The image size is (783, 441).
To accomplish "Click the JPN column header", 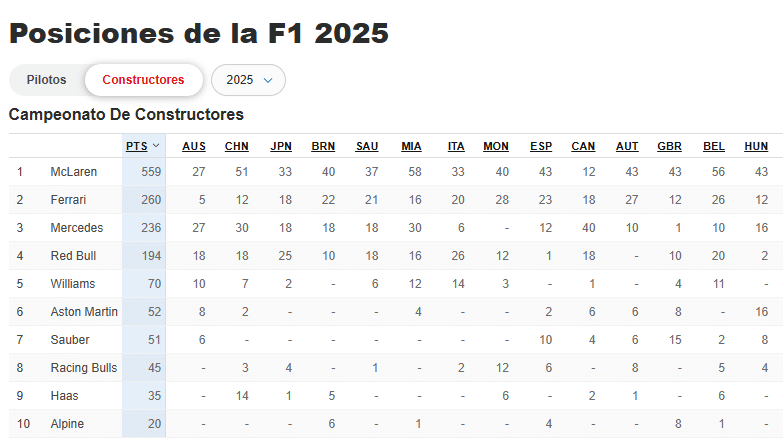I will coord(281,146).
